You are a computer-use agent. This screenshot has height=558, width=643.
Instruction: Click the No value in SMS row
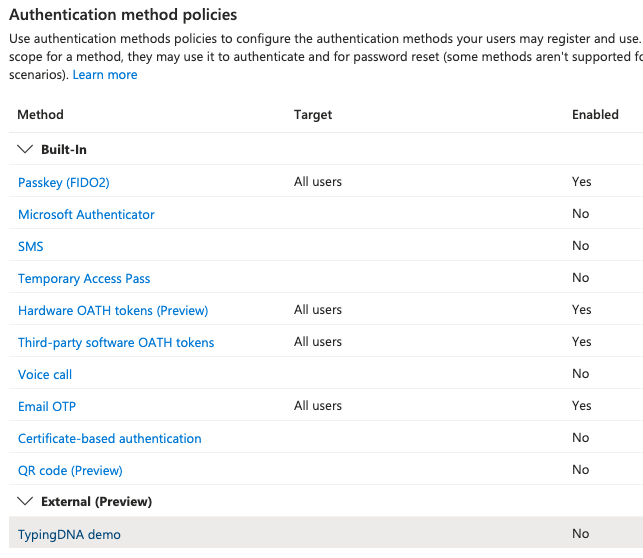[x=581, y=245]
